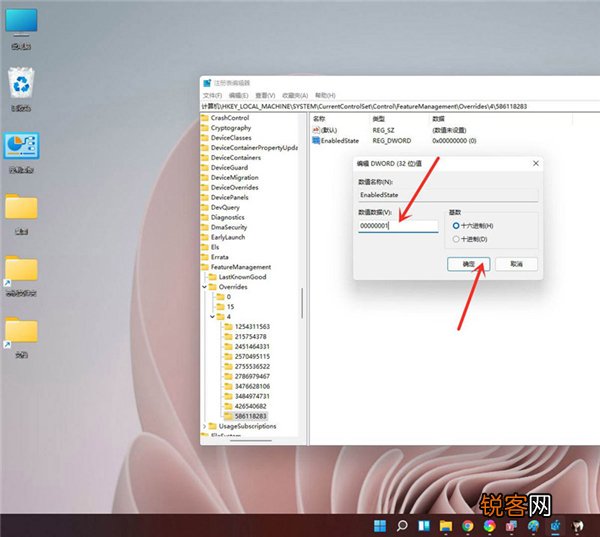This screenshot has height=537, width=600.
Task: Close the Edit DWORD dialog
Action: click(536, 163)
